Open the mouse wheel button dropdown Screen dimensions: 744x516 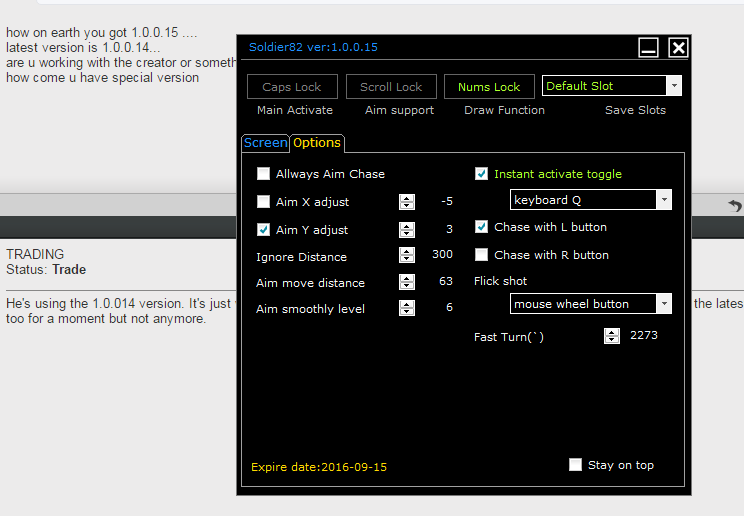(591, 304)
